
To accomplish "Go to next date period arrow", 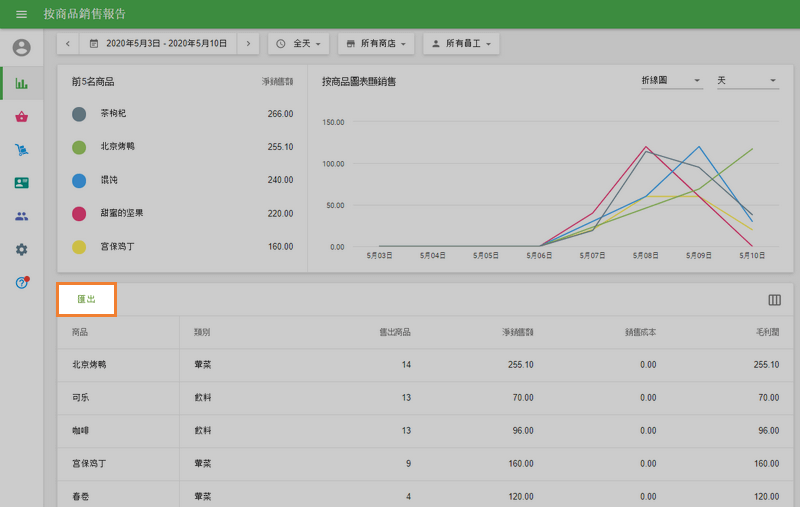I will (249, 44).
